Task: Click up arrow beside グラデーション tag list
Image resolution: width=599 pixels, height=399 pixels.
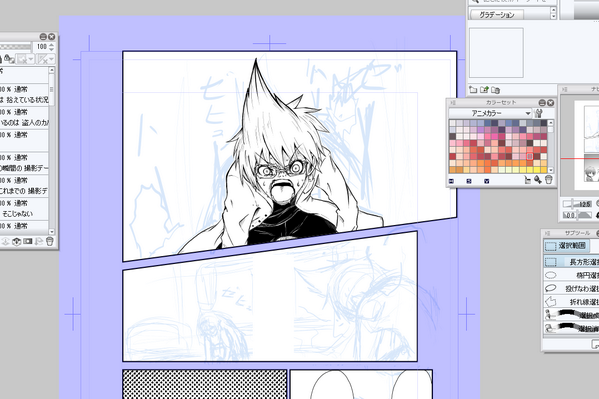Action: click(x=553, y=11)
